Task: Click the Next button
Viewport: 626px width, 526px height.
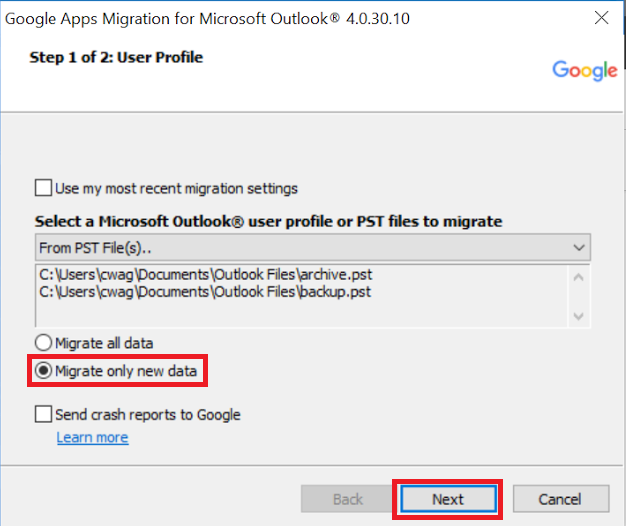Action: [x=448, y=499]
